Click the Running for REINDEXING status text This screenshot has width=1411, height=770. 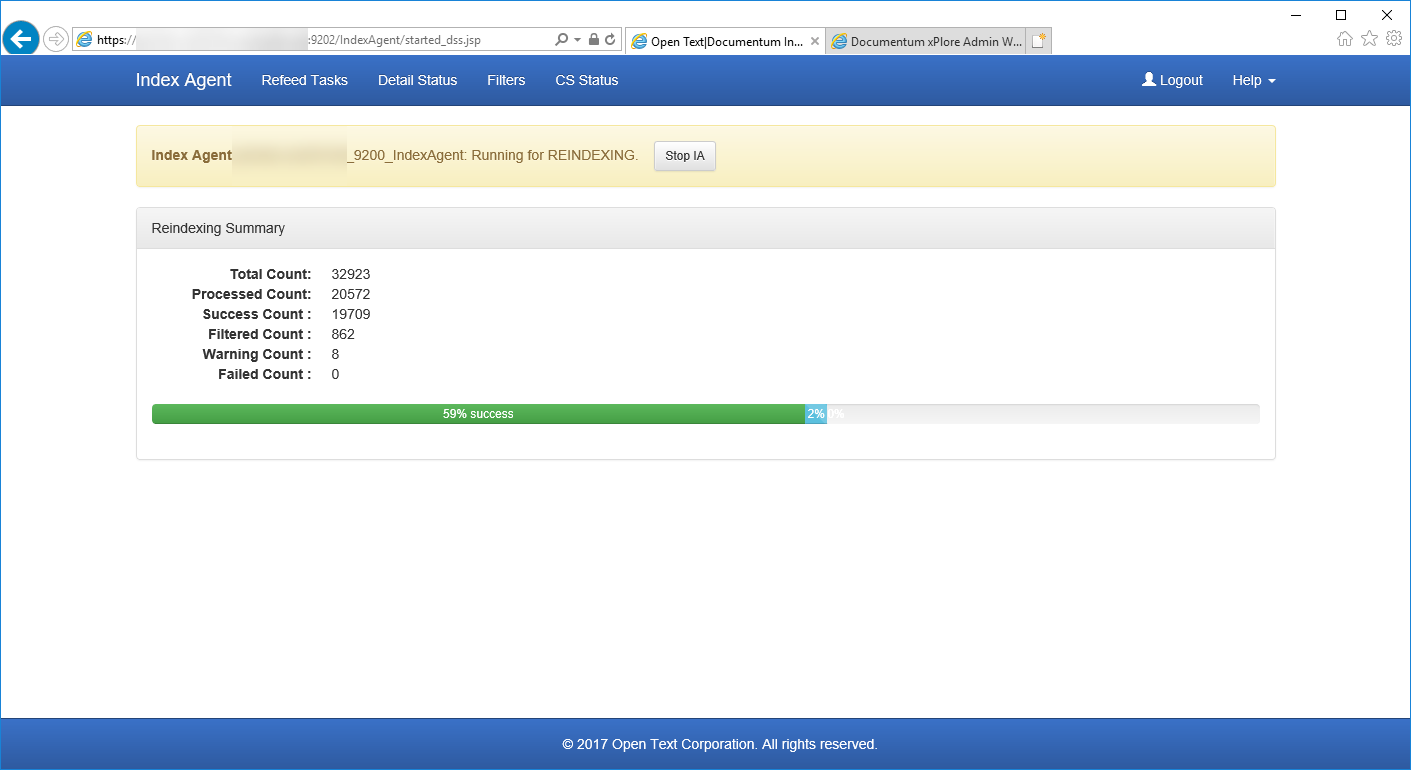coord(555,155)
